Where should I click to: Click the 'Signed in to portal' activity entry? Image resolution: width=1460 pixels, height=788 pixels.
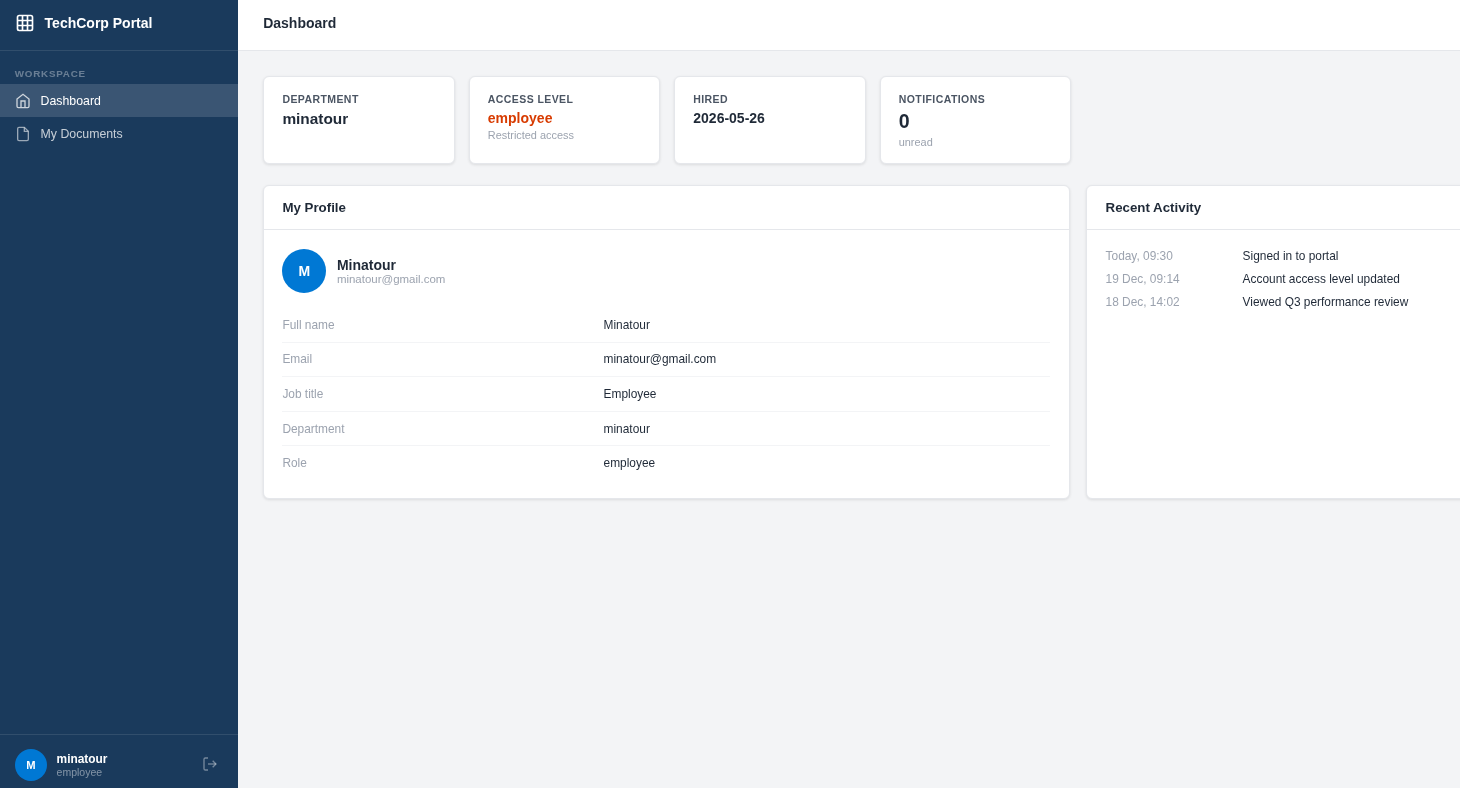click(x=1290, y=256)
